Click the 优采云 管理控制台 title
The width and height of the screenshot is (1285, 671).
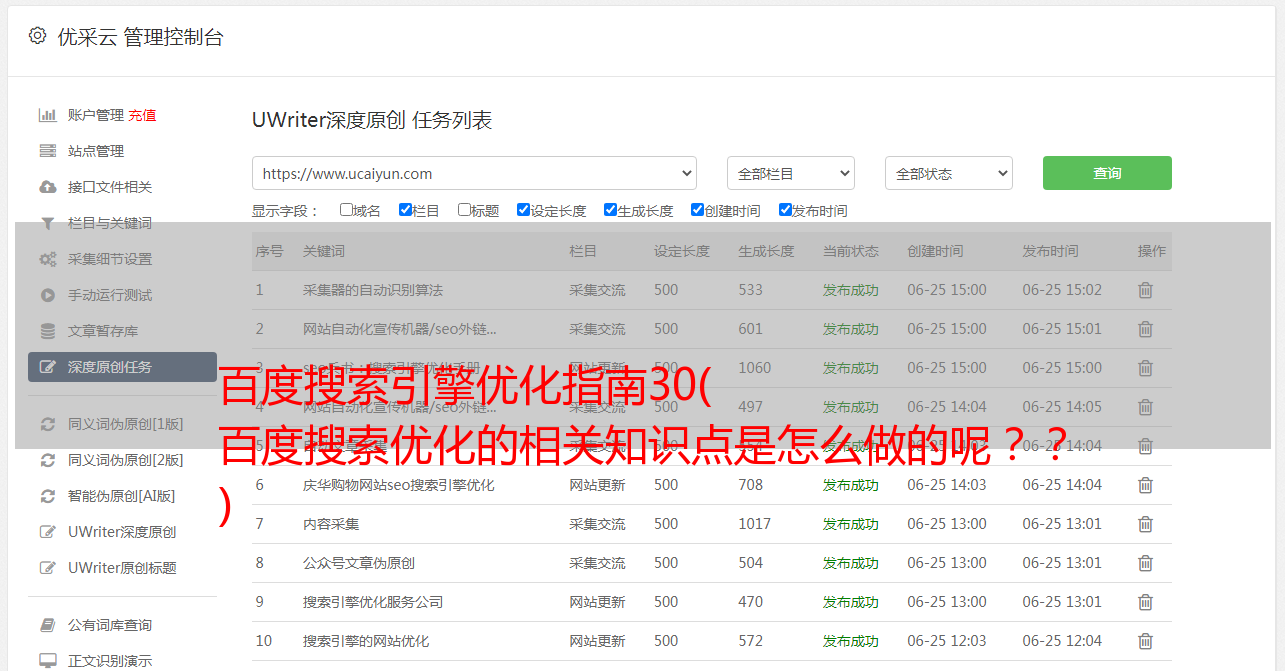point(140,37)
